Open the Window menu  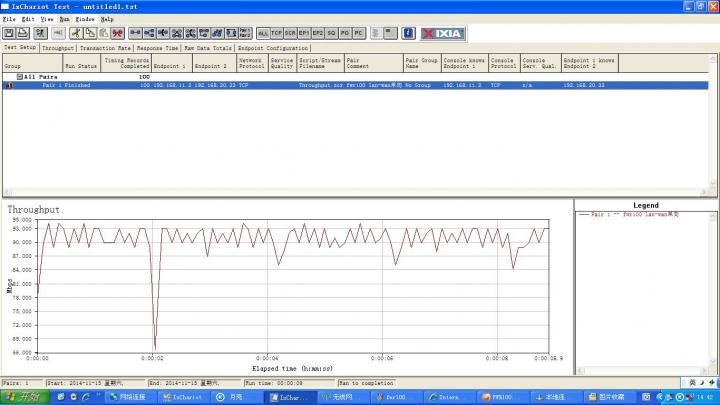[x=84, y=19]
